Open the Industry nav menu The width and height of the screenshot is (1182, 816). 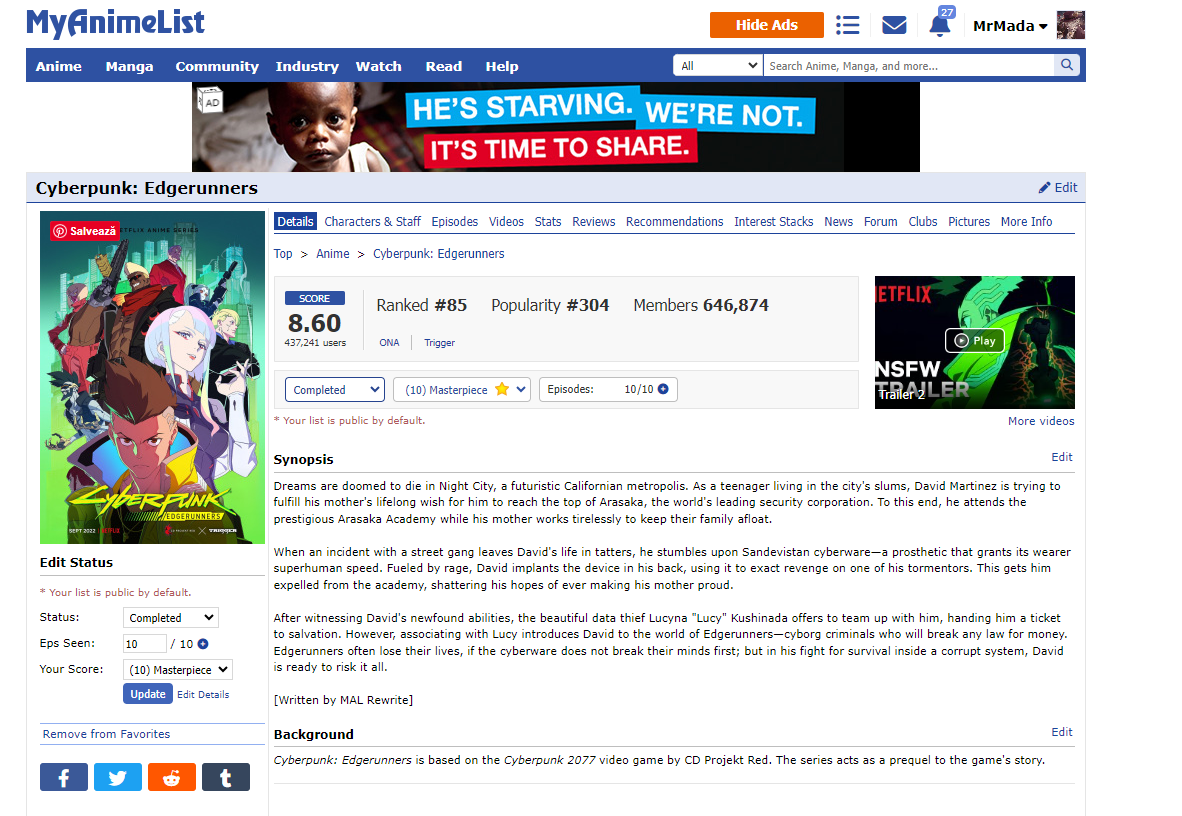pos(307,66)
